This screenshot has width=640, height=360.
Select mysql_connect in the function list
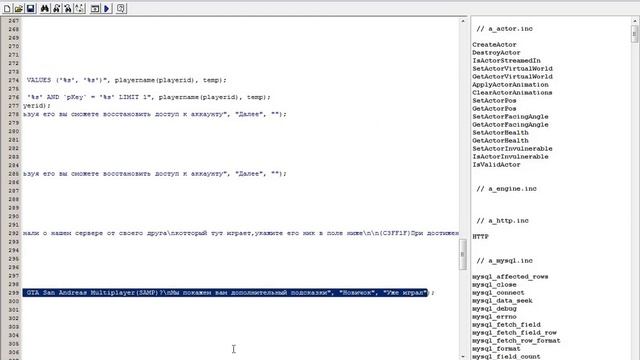(x=498, y=293)
